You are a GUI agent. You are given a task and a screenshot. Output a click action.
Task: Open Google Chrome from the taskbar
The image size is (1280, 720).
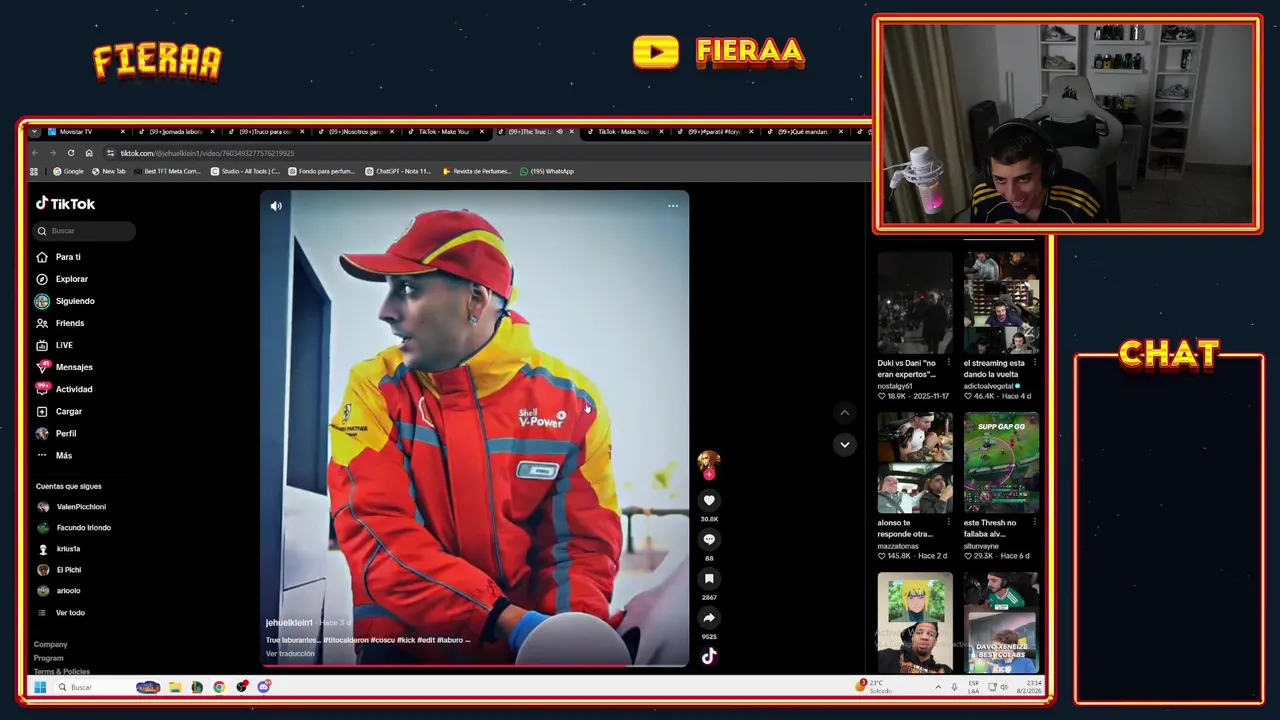click(219, 687)
